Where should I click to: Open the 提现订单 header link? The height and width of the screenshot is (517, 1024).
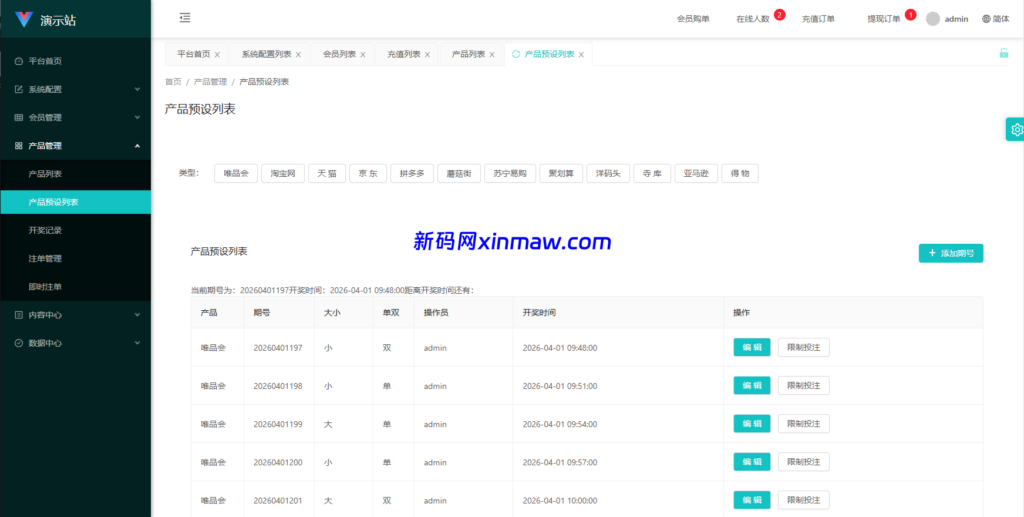click(x=884, y=19)
